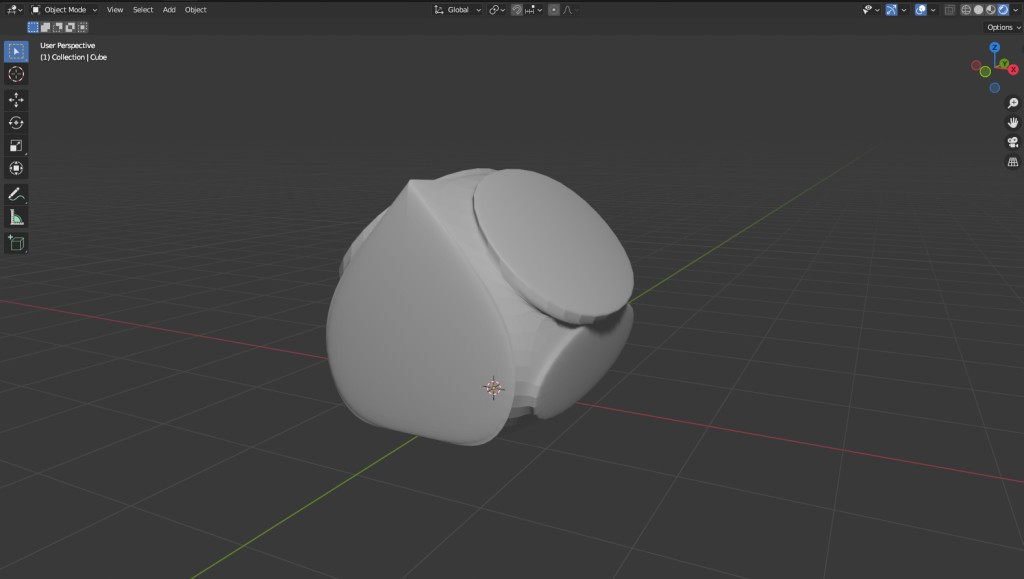Screen dimensions: 1024x579
Task: Select the Cursor tool in the toolbar
Action: point(16,74)
